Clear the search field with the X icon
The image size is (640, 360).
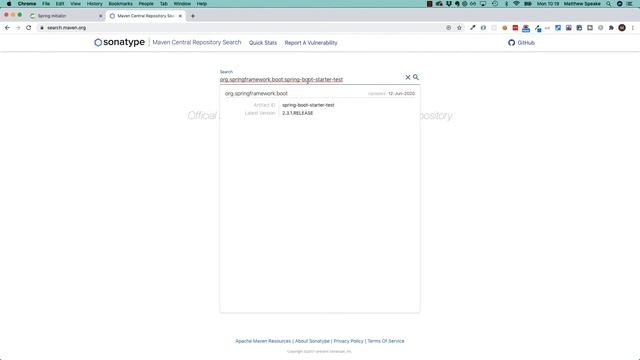[x=407, y=77]
